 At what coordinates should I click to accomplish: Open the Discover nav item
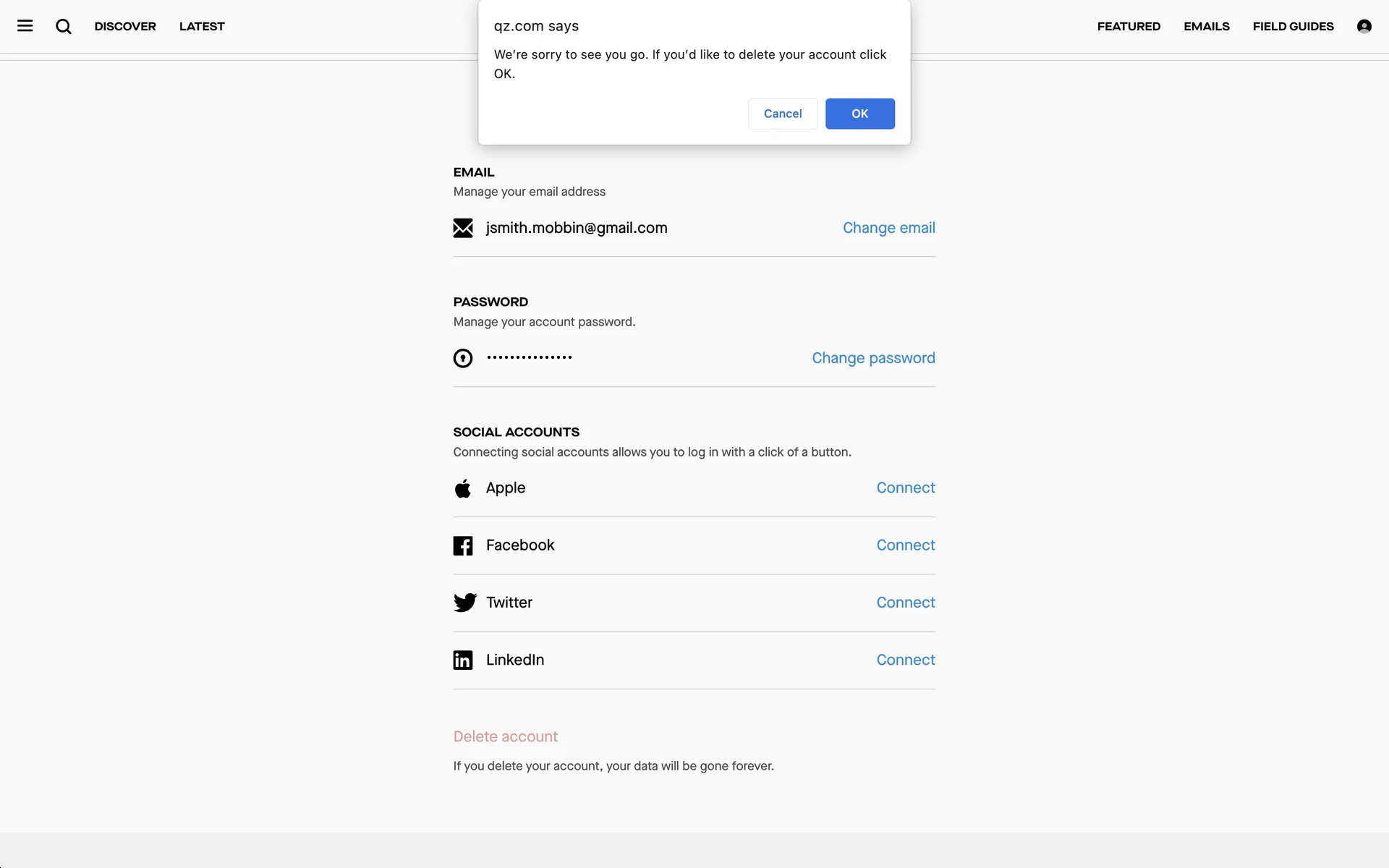click(125, 26)
